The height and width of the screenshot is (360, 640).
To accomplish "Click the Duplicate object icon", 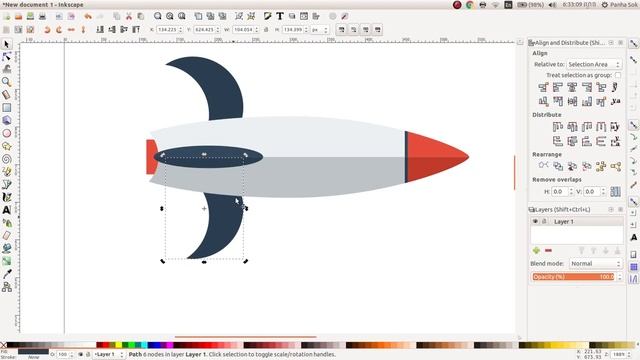I will coord(198,16).
